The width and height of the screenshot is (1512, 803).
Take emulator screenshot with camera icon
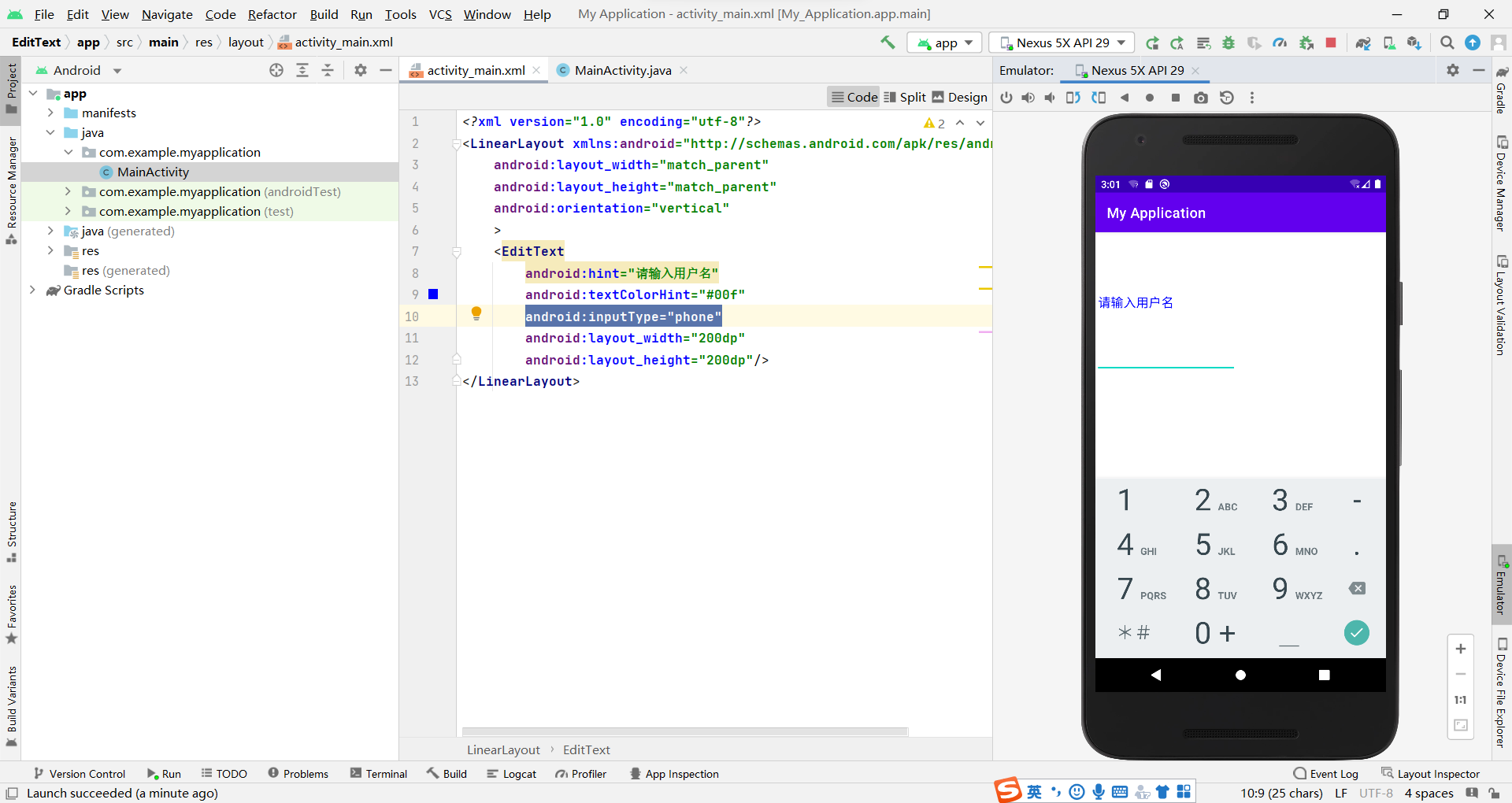1201,98
